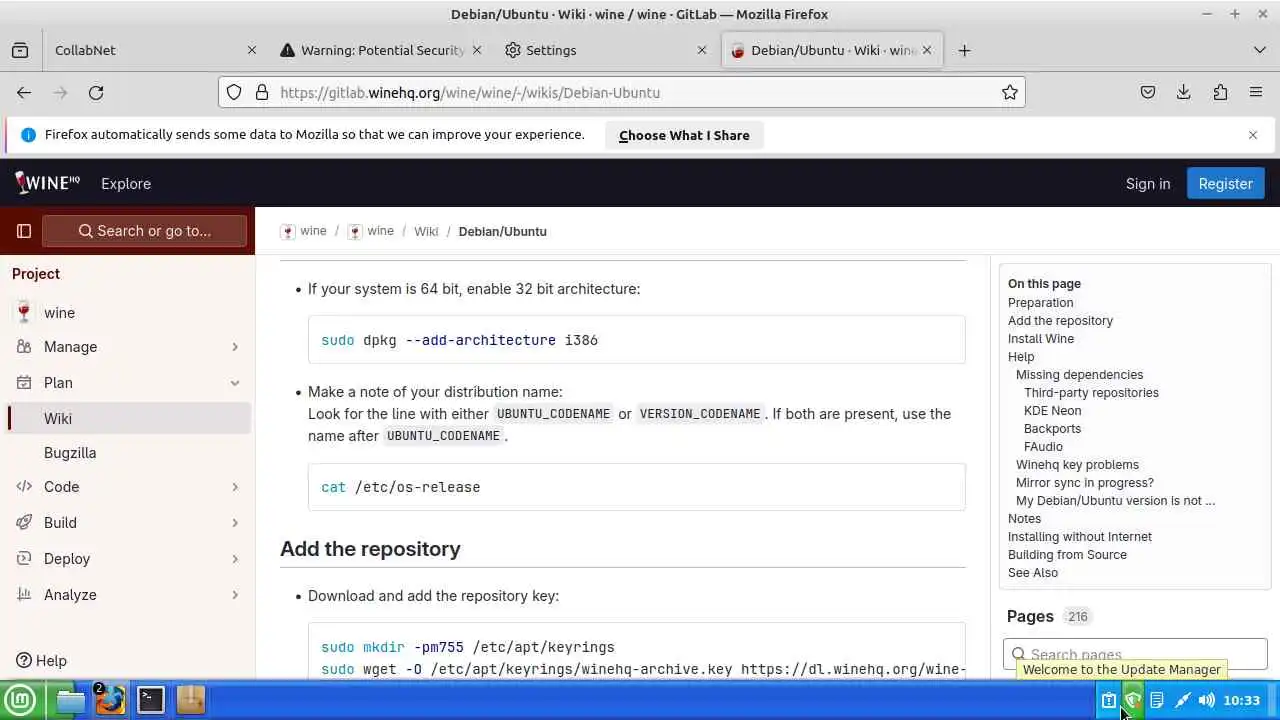Open Update Manager shield tray icon

1133,700
